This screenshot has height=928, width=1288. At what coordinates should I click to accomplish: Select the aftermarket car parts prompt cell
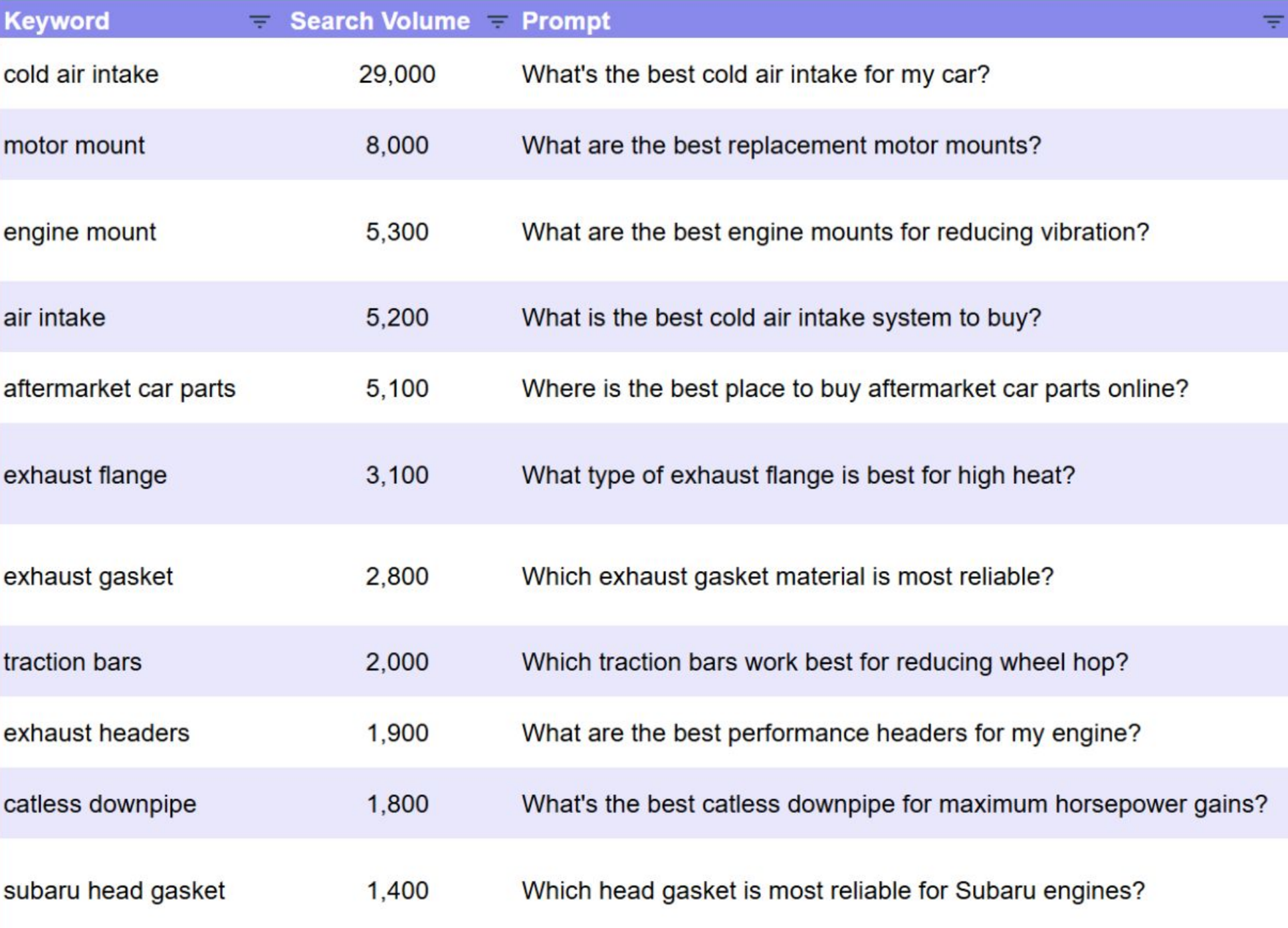[854, 388]
